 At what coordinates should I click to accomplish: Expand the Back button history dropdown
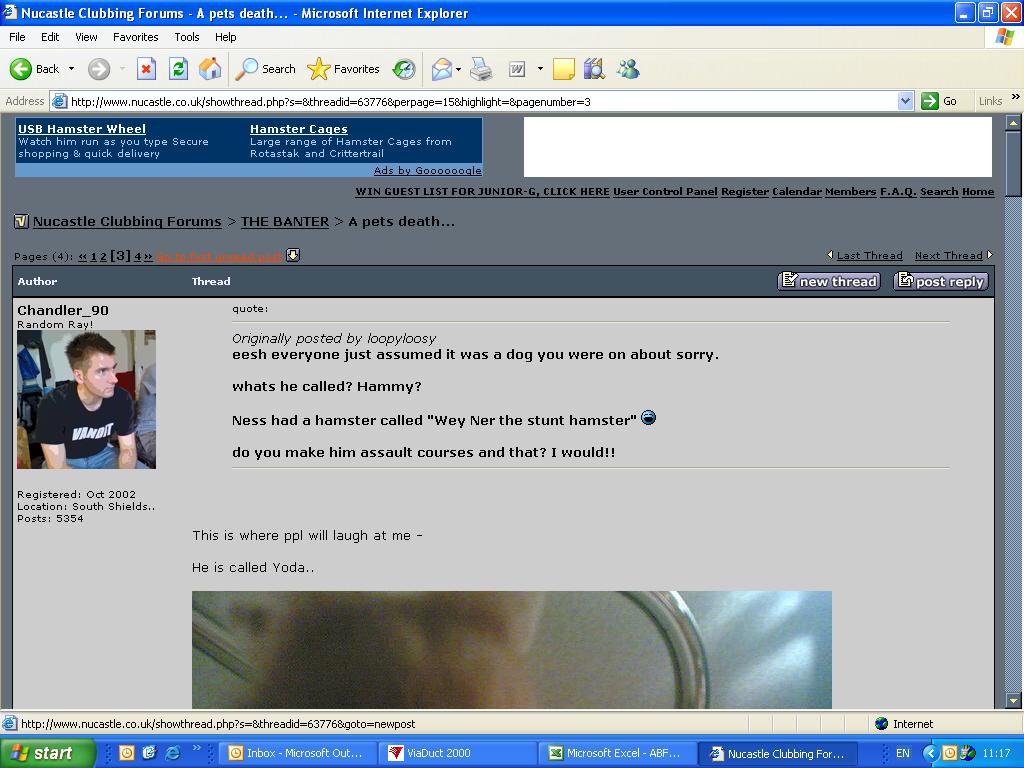click(70, 69)
